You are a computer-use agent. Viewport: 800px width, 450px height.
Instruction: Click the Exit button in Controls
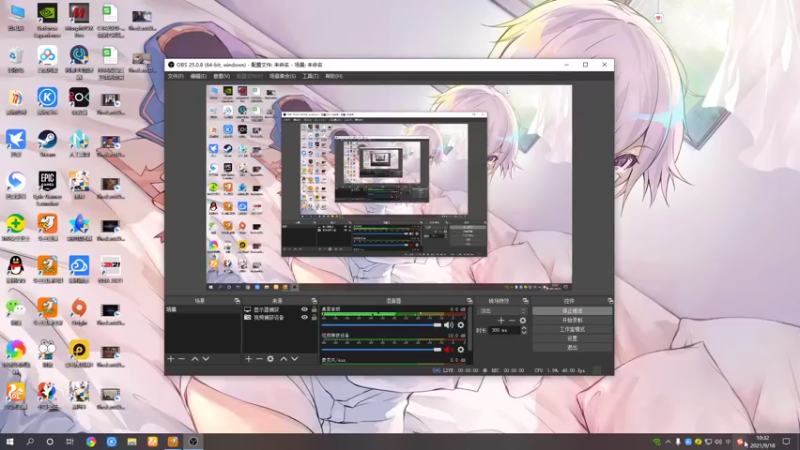[572, 347]
